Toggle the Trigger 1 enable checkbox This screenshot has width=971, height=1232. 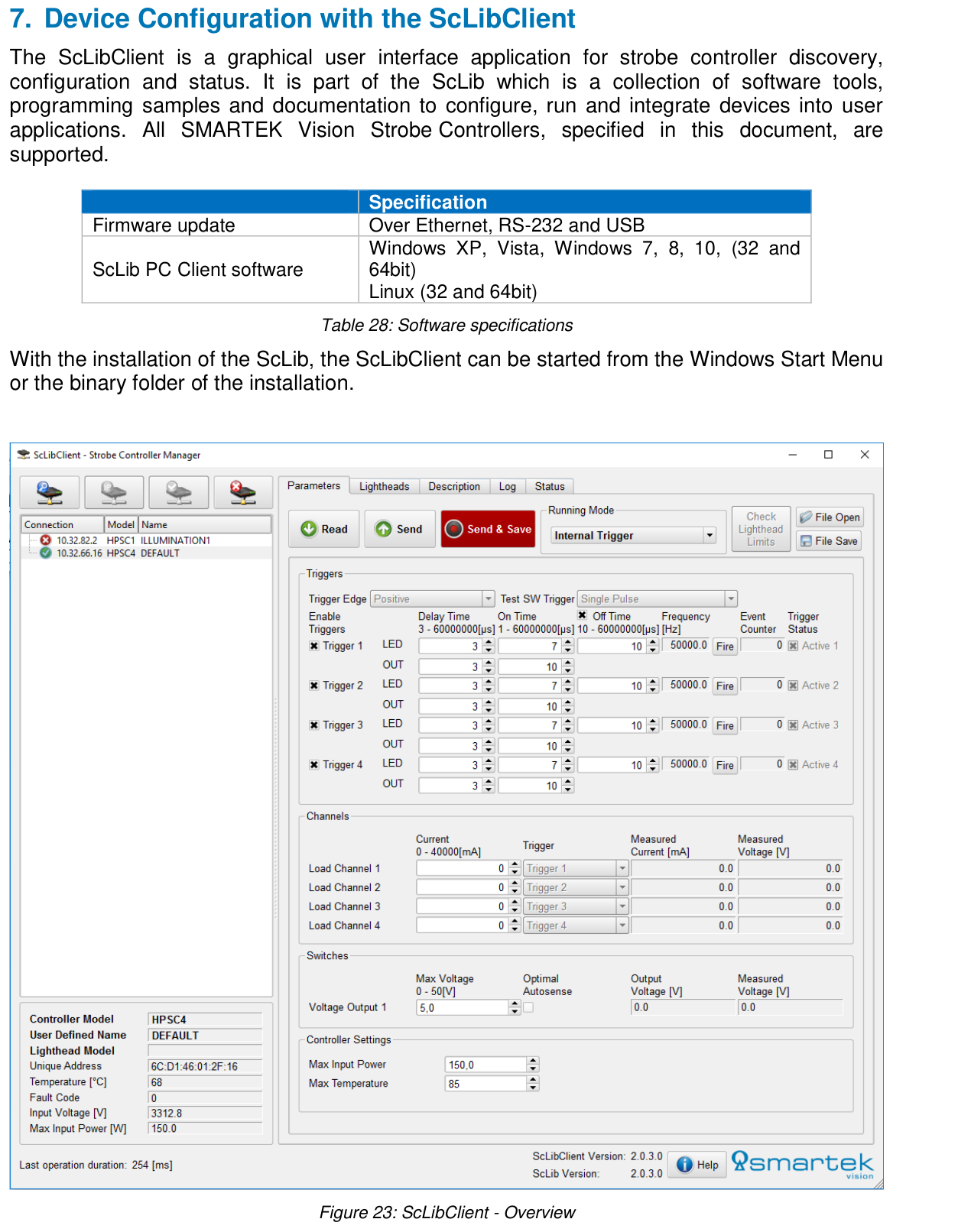[314, 646]
